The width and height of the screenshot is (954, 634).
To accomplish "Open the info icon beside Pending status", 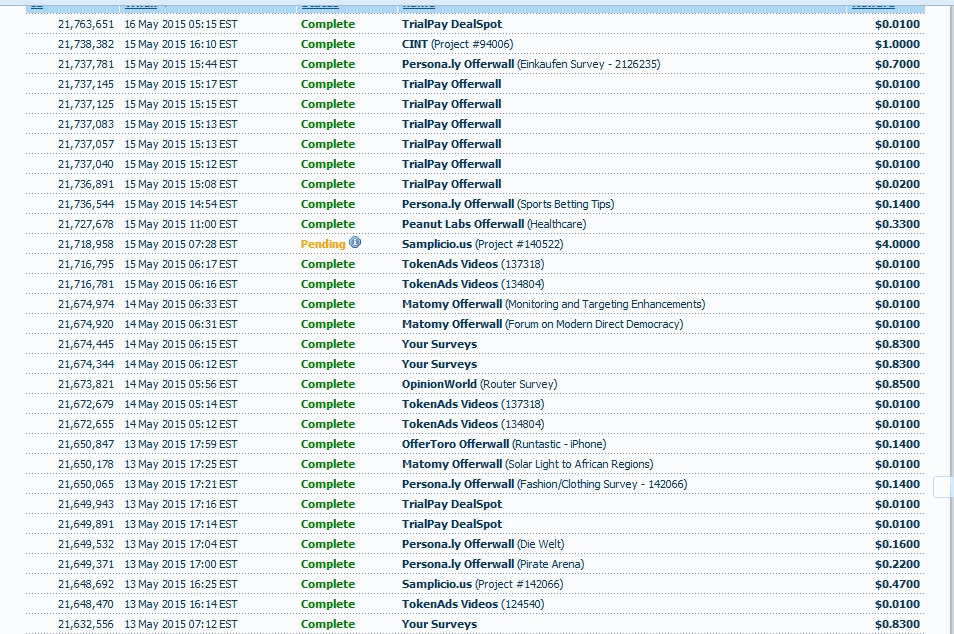I will 355,242.
